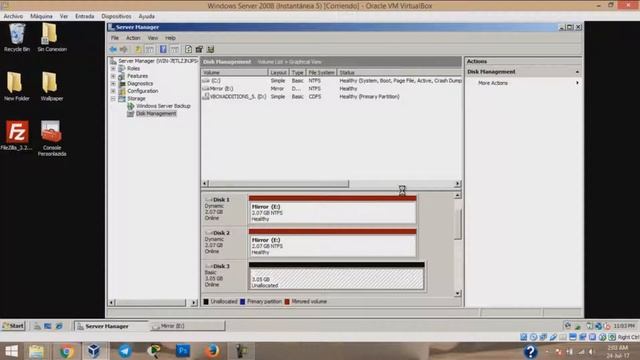
Task: Select the FileZilla desktop icon
Action: pos(17,136)
